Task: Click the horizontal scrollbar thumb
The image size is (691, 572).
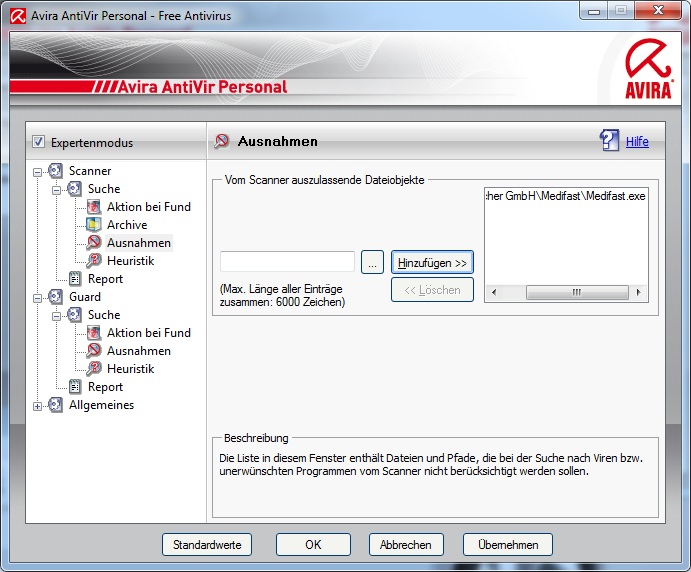Action: 577,292
